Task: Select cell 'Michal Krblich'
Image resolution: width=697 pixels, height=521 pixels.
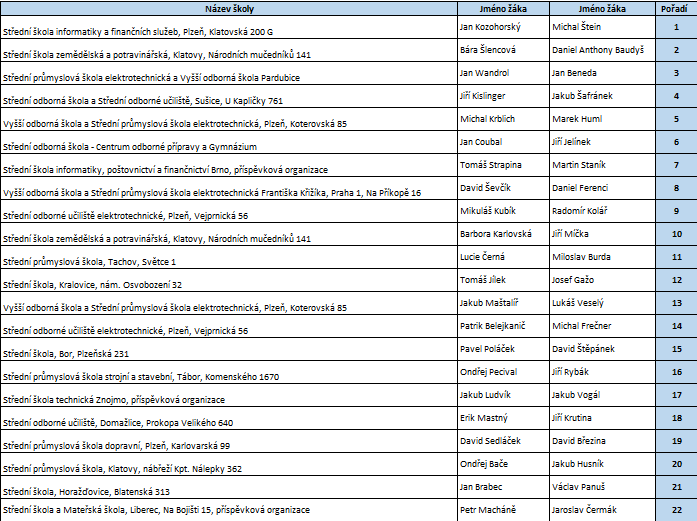Action: [x=504, y=119]
